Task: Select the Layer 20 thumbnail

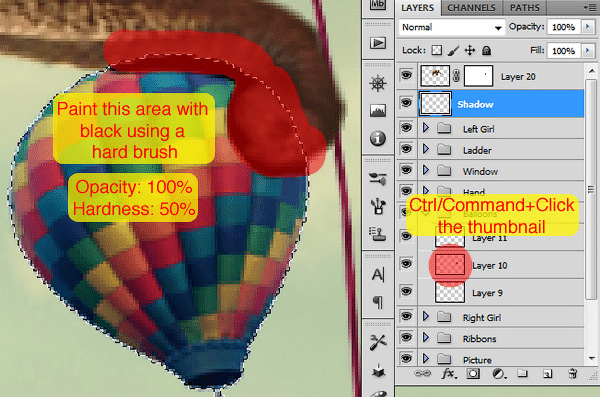Action: [x=435, y=76]
